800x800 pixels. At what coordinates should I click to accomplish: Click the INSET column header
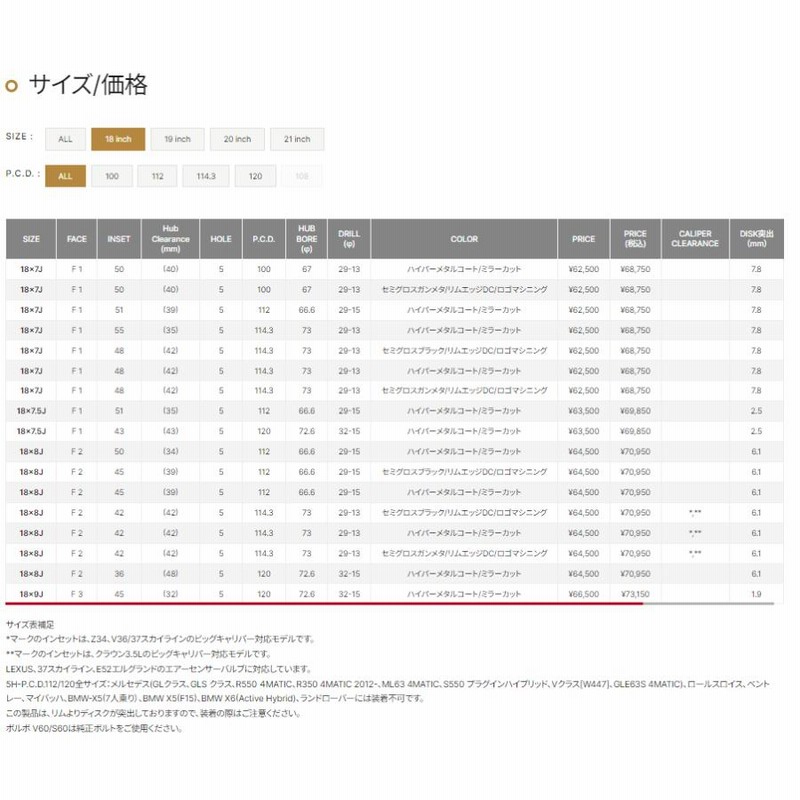pyautogui.click(x=118, y=239)
